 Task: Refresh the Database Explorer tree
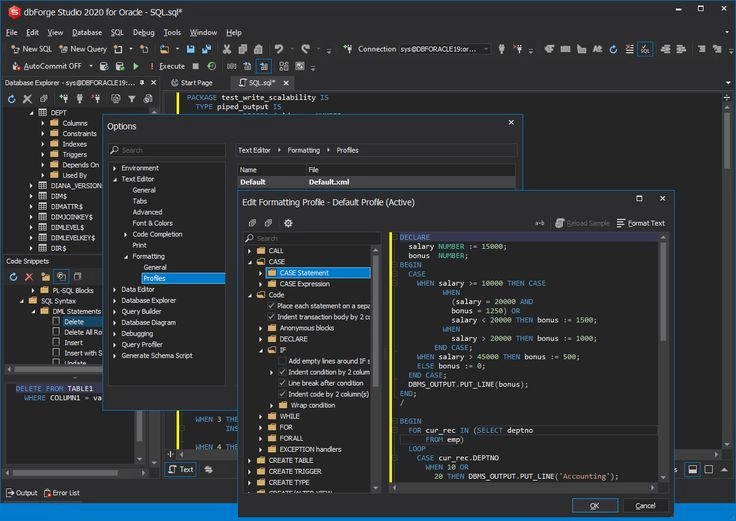point(12,98)
